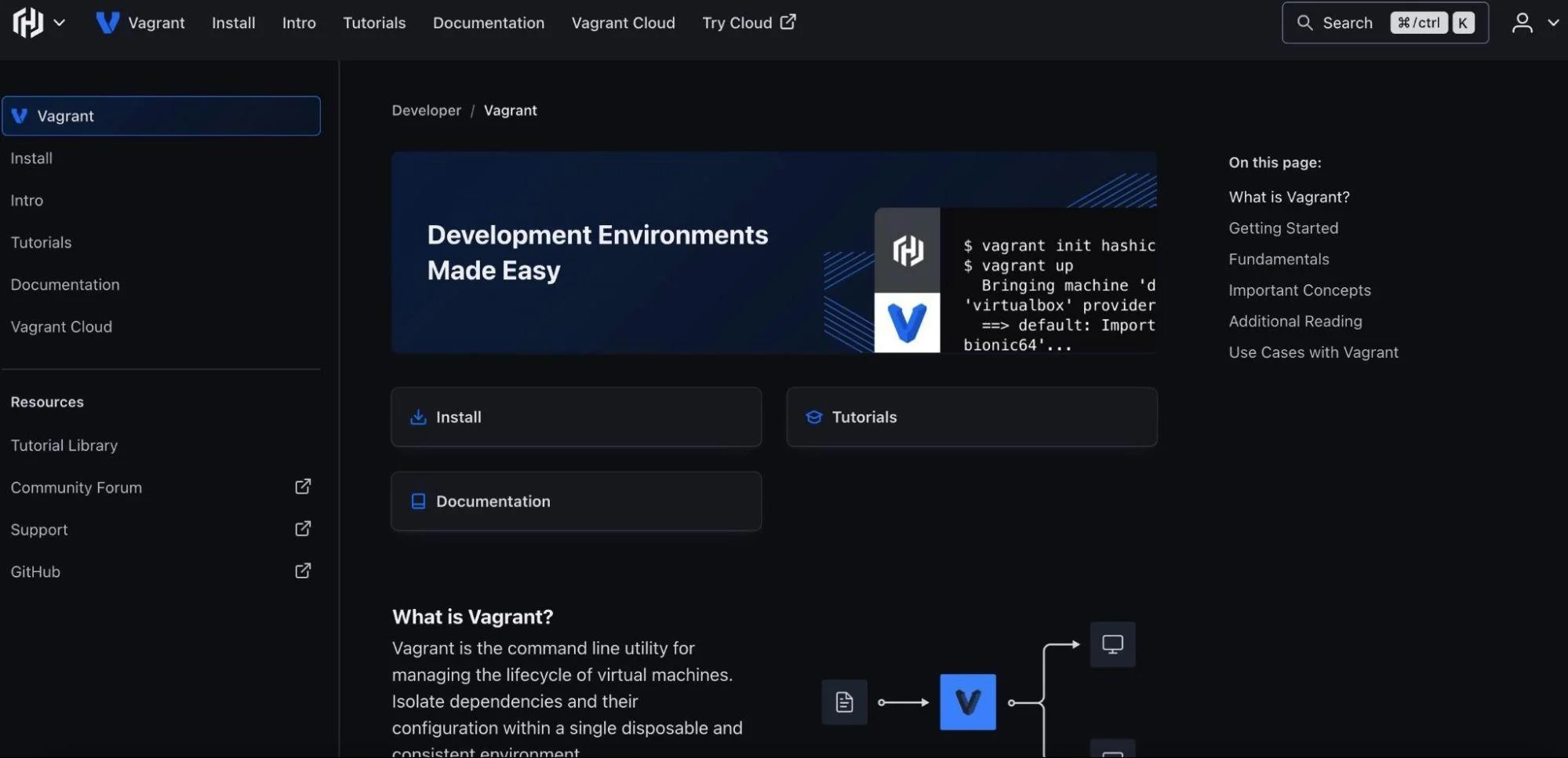Jump to Use Cases with Vagrant section

[1313, 353]
